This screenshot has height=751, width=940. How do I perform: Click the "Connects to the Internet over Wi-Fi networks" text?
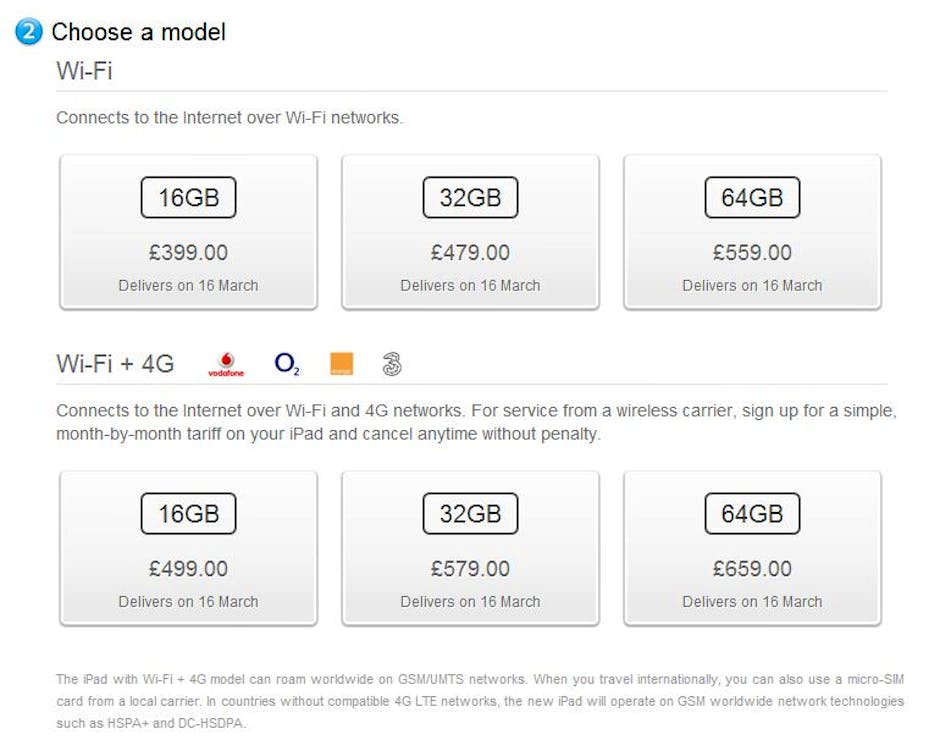[x=230, y=118]
